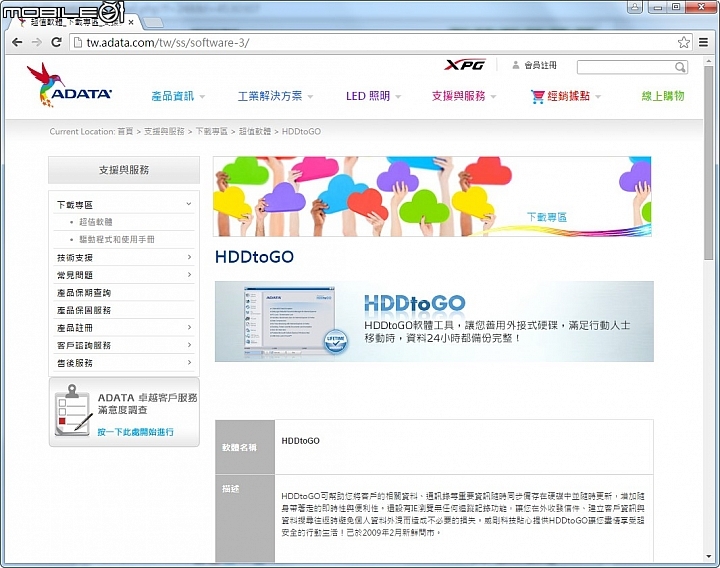Click the HDDtoGO page heading
Viewport: 720px width, 568px height.
pyautogui.click(x=254, y=257)
